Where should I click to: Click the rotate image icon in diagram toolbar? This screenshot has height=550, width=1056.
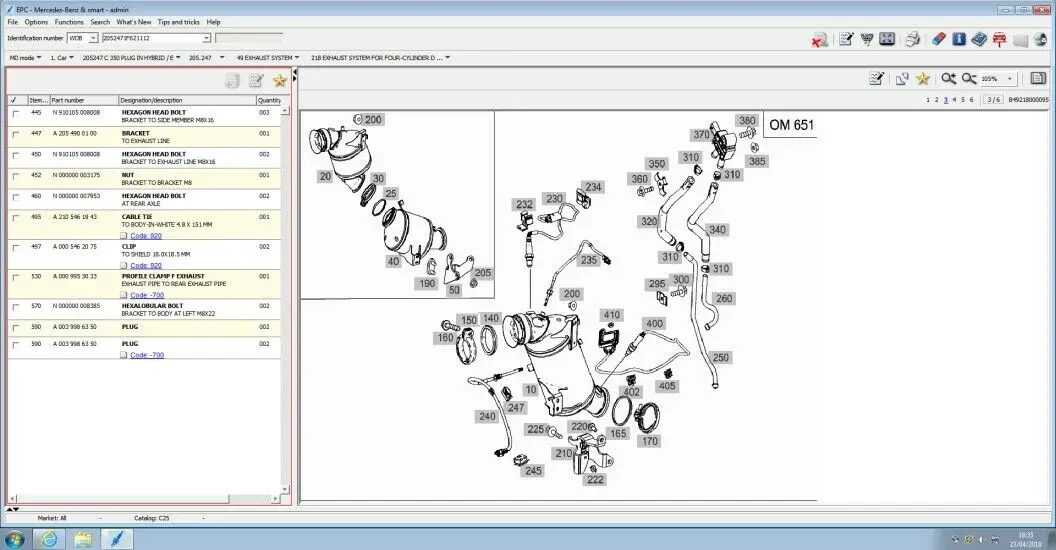point(902,79)
